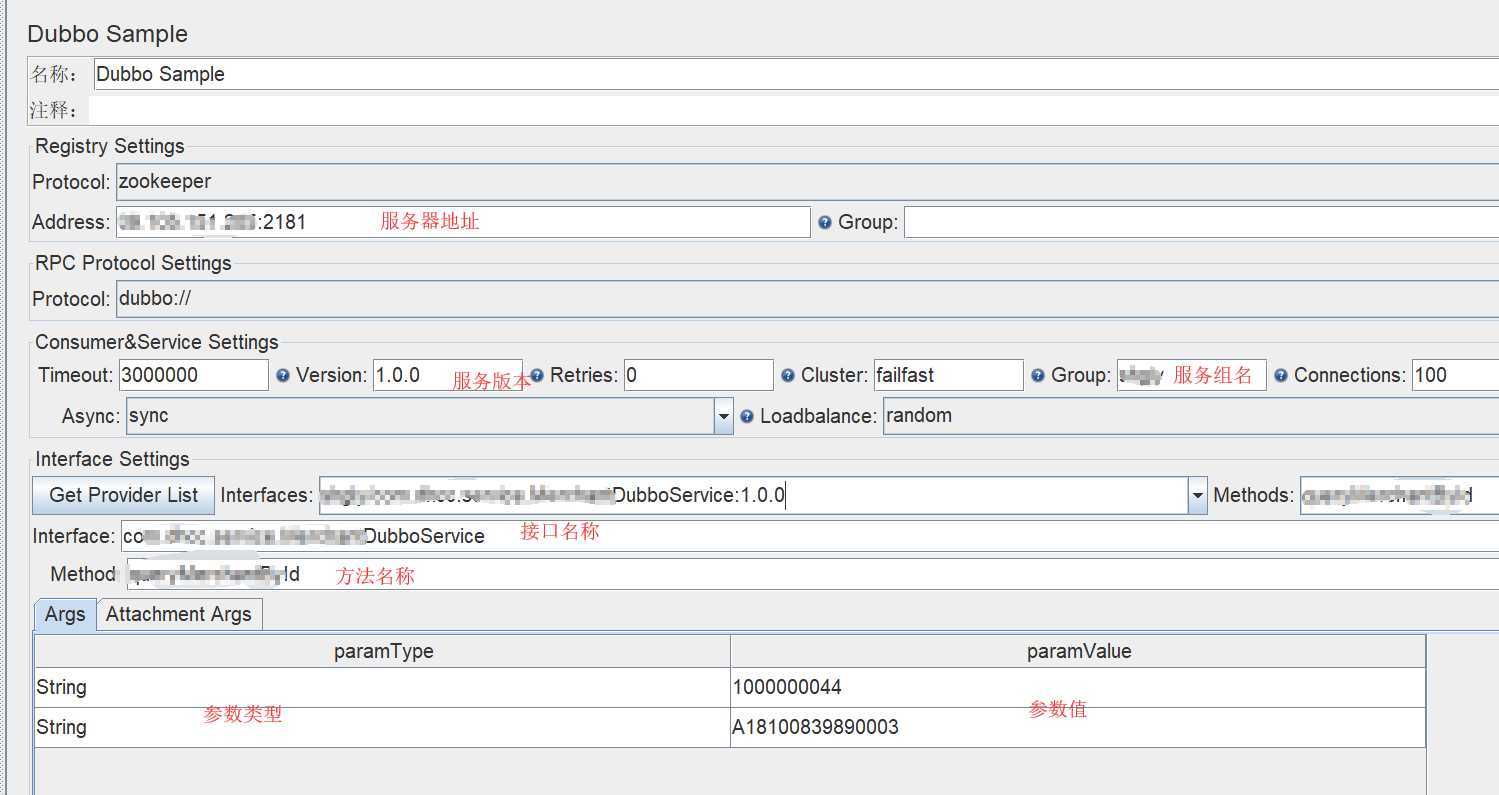Click the Loadbalance field showing random
The width and height of the screenshot is (1499, 795).
point(1191,416)
